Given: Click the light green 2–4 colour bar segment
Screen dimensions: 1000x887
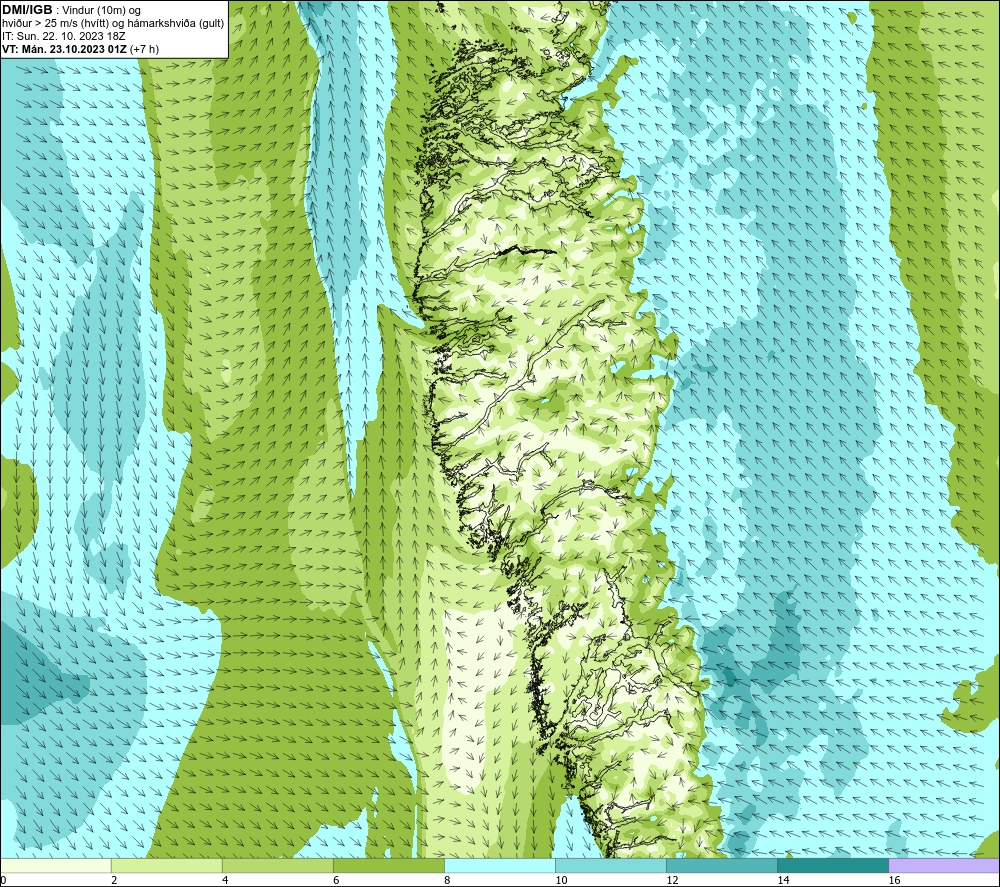Looking at the screenshot, I should [x=166, y=866].
